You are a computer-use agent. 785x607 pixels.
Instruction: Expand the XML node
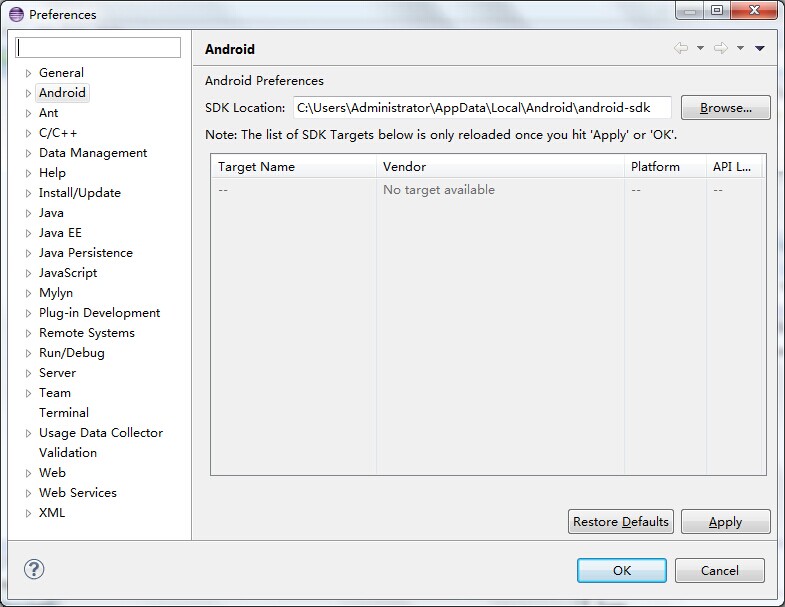tap(29, 513)
